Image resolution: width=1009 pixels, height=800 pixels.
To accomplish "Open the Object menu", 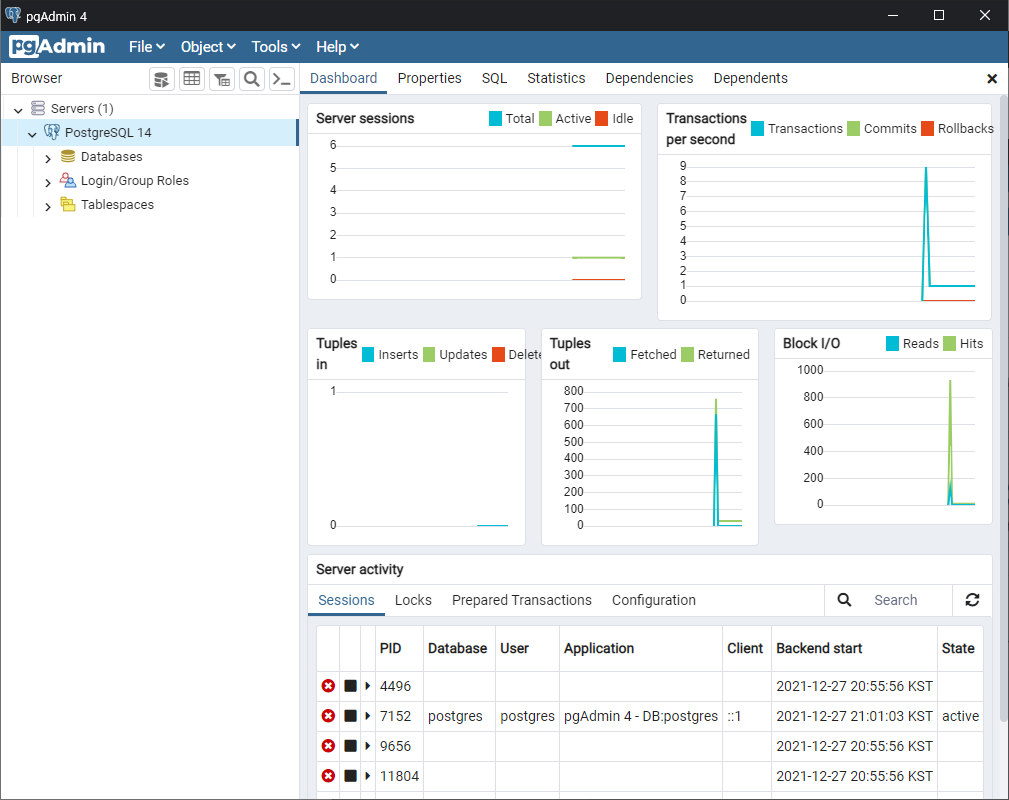I will [x=208, y=47].
